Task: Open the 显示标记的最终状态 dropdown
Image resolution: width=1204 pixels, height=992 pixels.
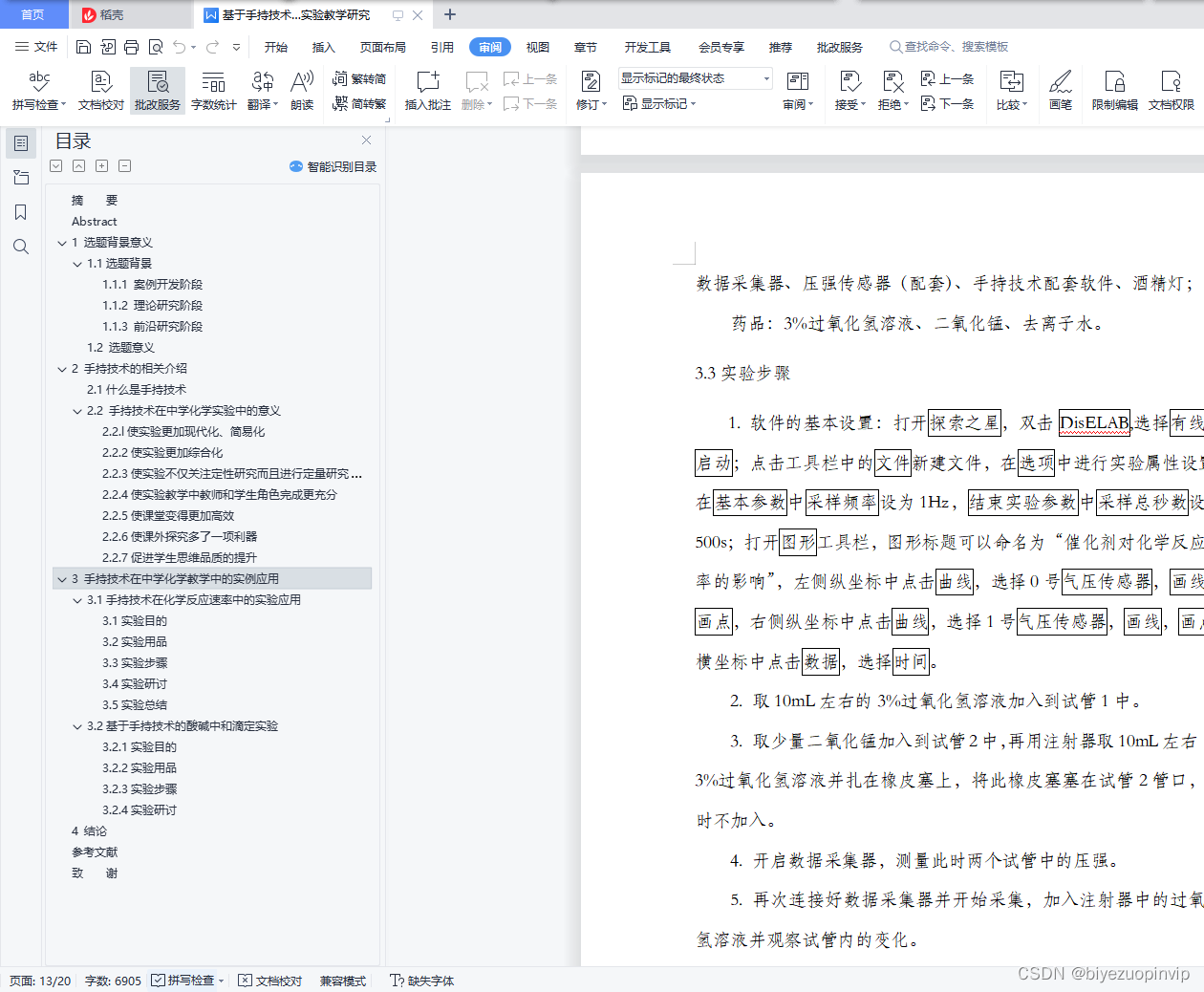Action: tap(764, 77)
